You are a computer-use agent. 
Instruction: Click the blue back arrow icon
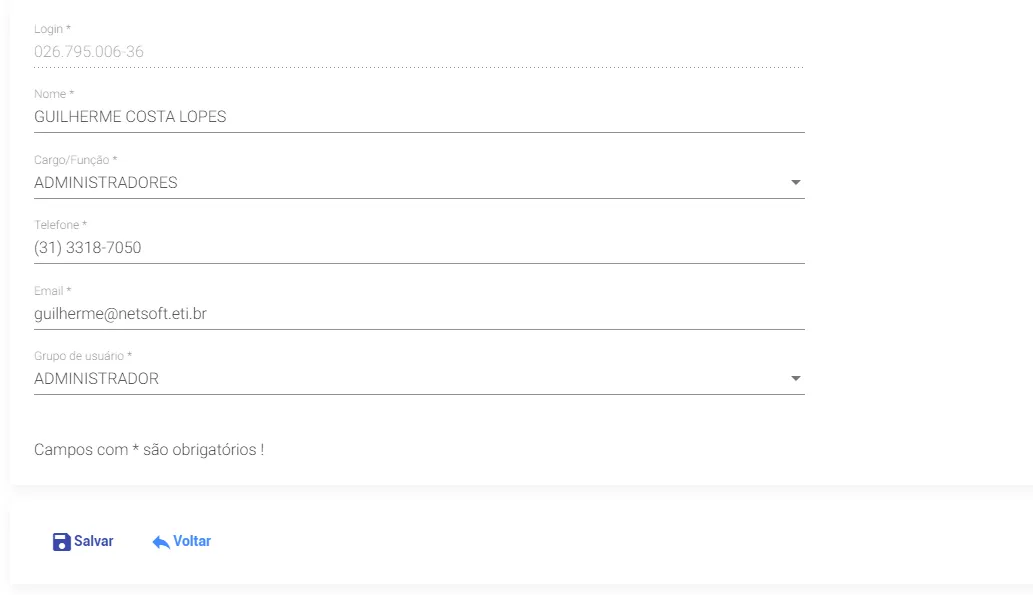[x=161, y=542]
